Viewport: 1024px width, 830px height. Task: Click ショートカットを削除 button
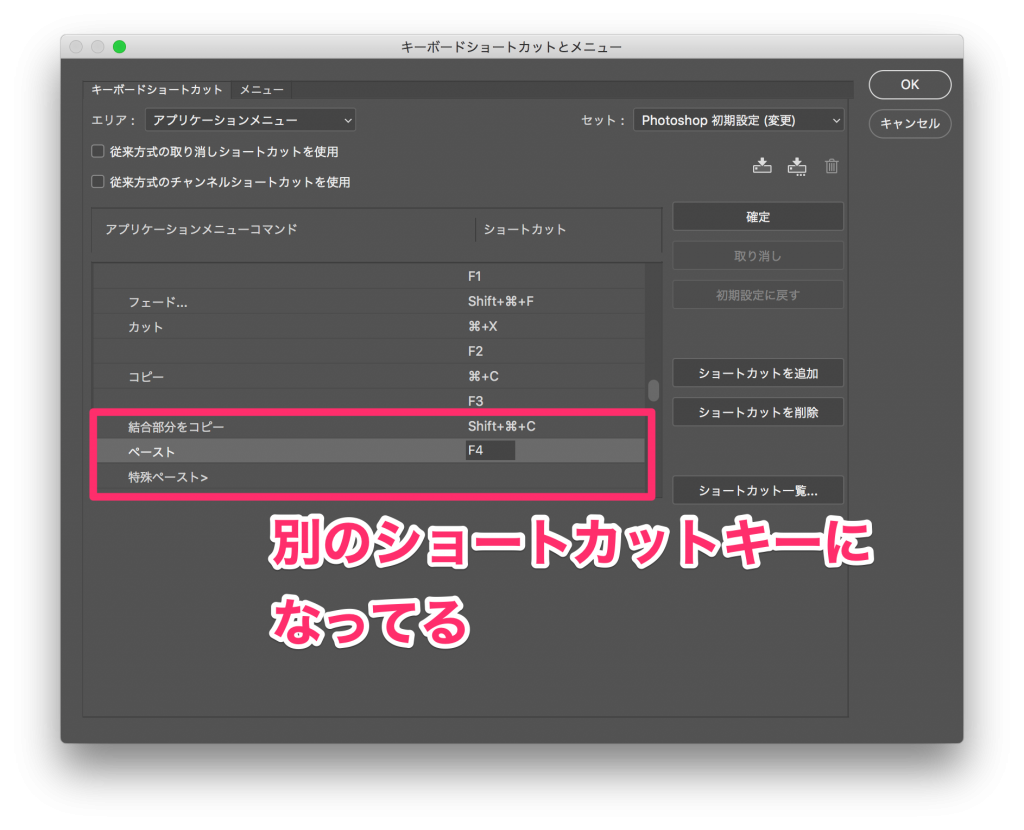[x=758, y=412]
